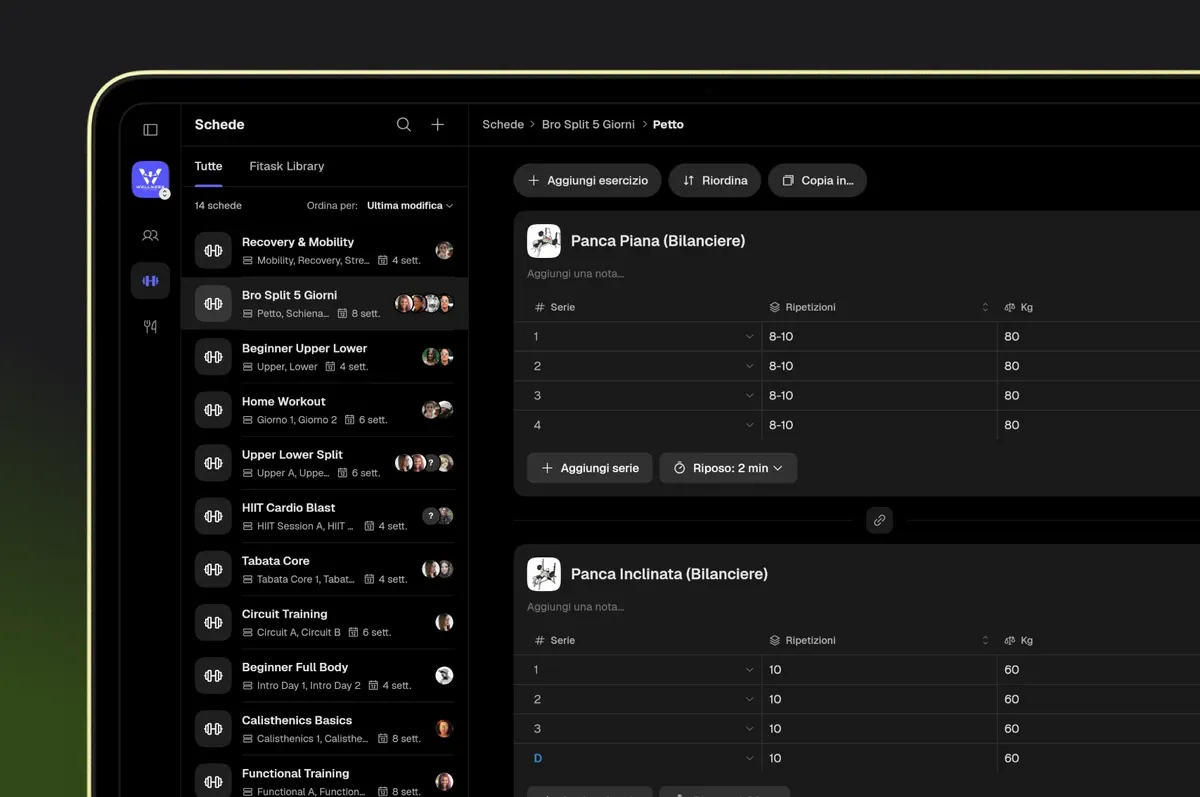The width and height of the screenshot is (1200, 797).
Task: Select the Tabata Core scheda title
Action: coord(275,561)
